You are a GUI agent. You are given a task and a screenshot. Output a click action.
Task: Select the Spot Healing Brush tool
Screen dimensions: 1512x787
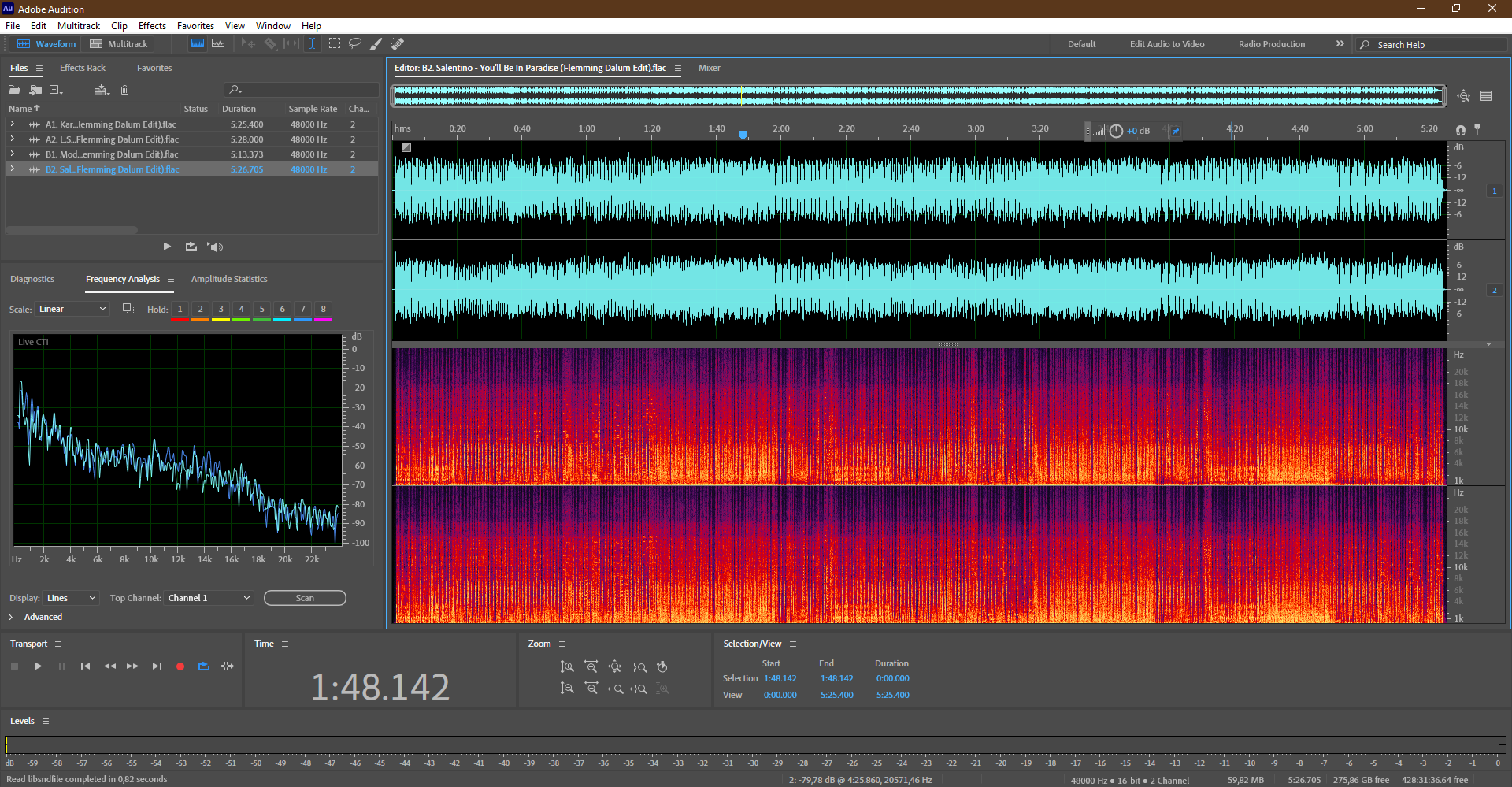pyautogui.click(x=398, y=44)
